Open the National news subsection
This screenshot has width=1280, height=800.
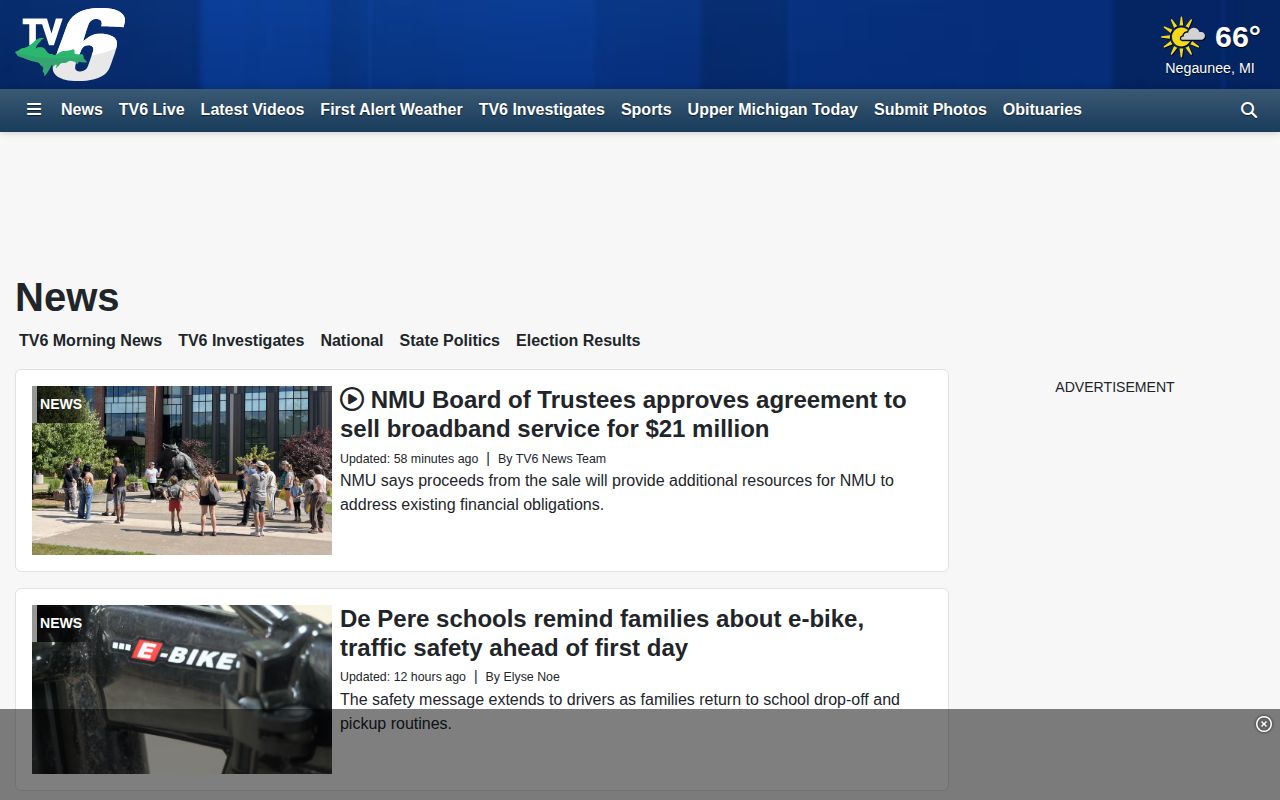[352, 340]
